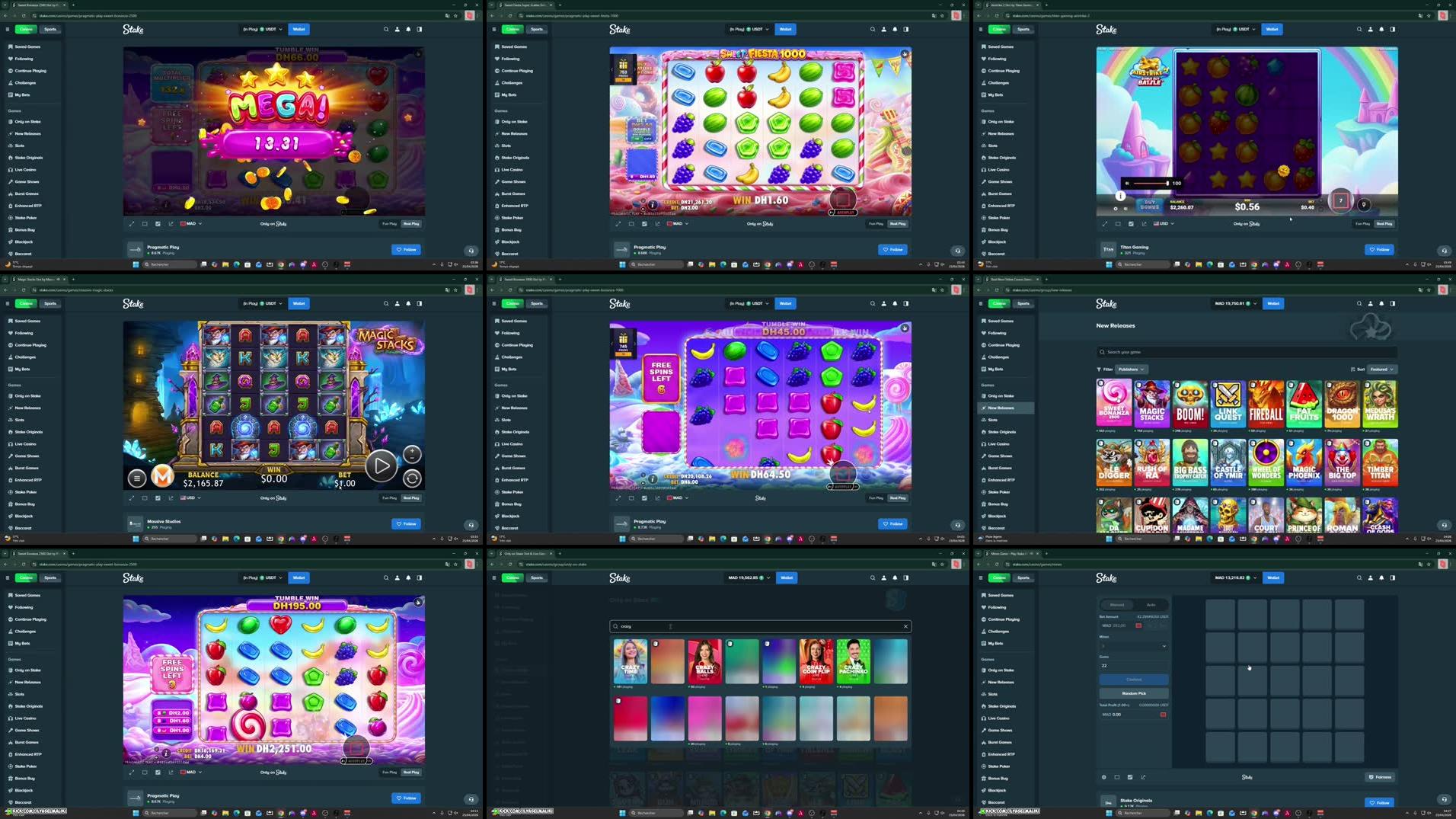Viewport: 1456px width, 819px height.
Task: Open Publishers filter dropdown on New Releases
Action: [1132, 370]
